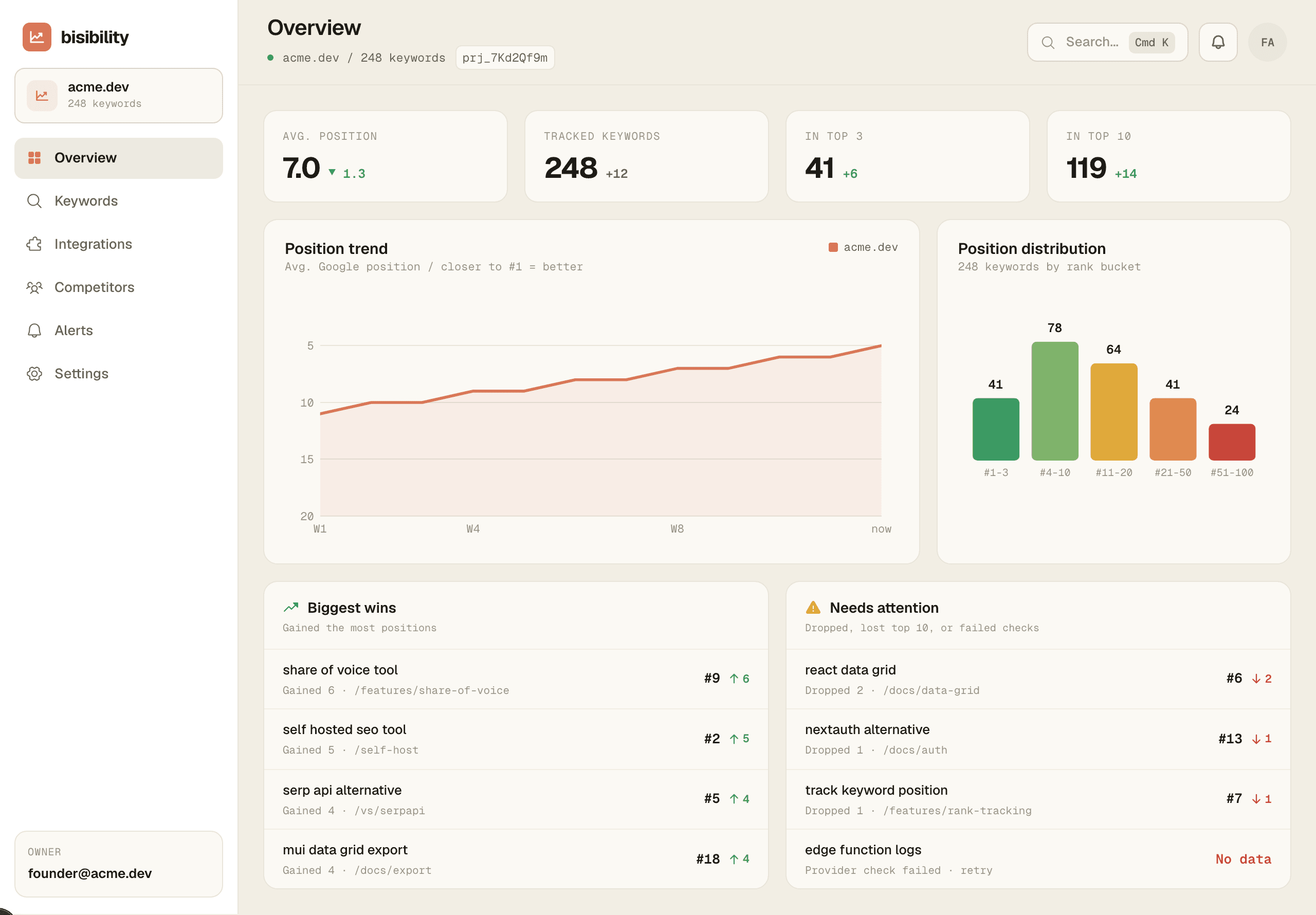Open the 'mui data grid export' row
The height and width of the screenshot is (915, 1316).
516,859
